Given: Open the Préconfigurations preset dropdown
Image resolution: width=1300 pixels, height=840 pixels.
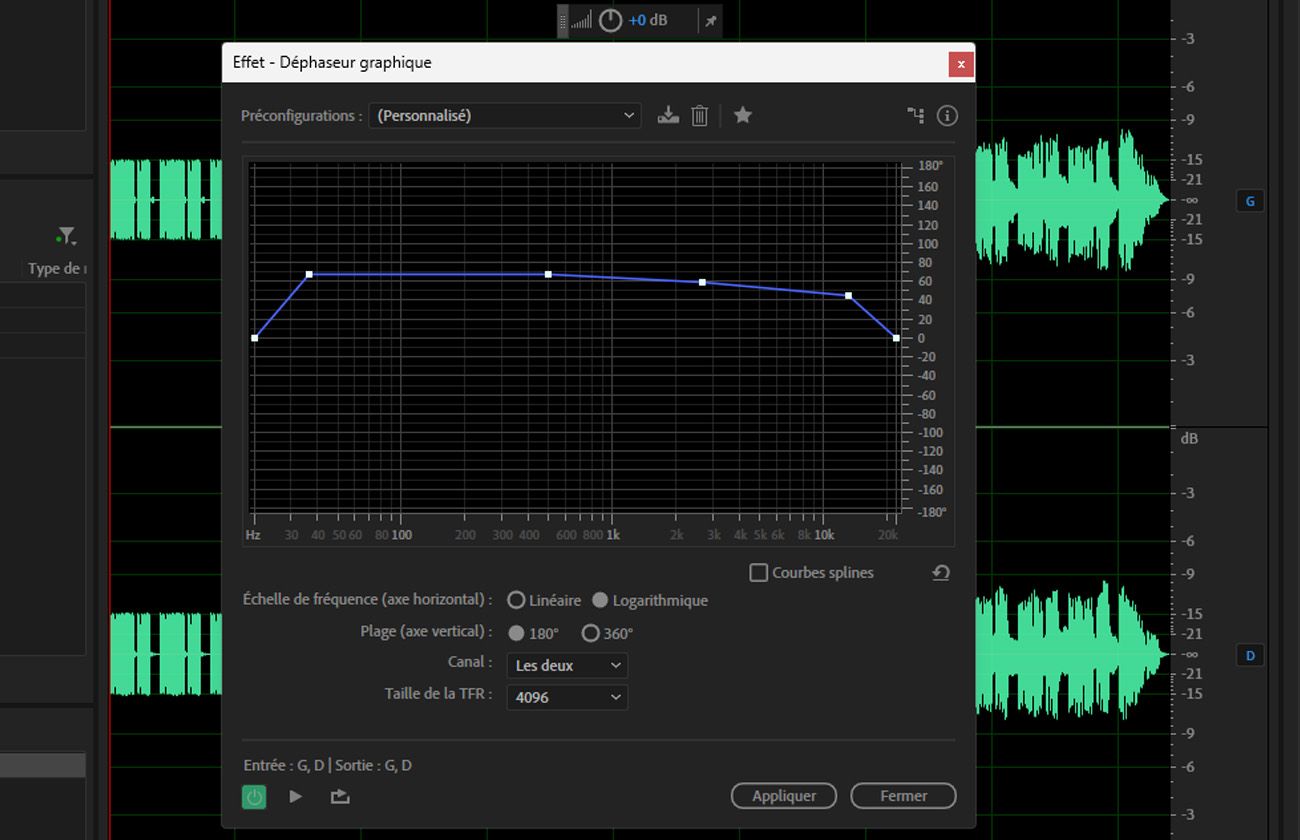Looking at the screenshot, I should click(x=504, y=115).
